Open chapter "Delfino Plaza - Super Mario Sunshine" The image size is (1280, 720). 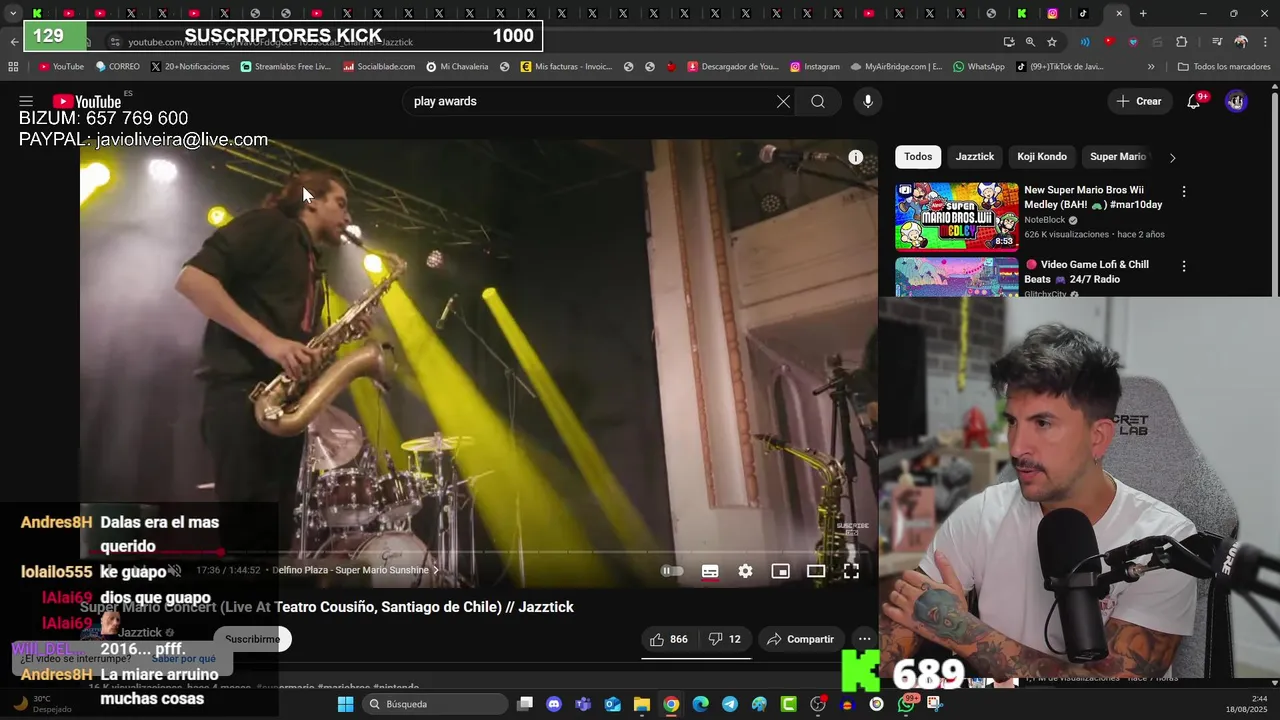(355, 570)
